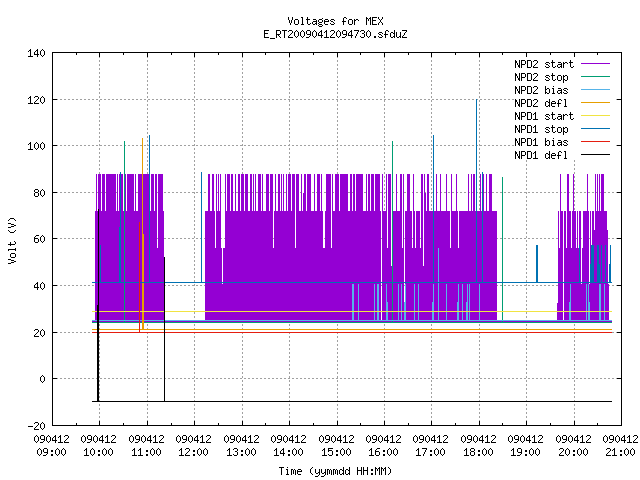640x480 pixels.
Task: Click the 80 y-axis tick label
Action: pos(39,193)
